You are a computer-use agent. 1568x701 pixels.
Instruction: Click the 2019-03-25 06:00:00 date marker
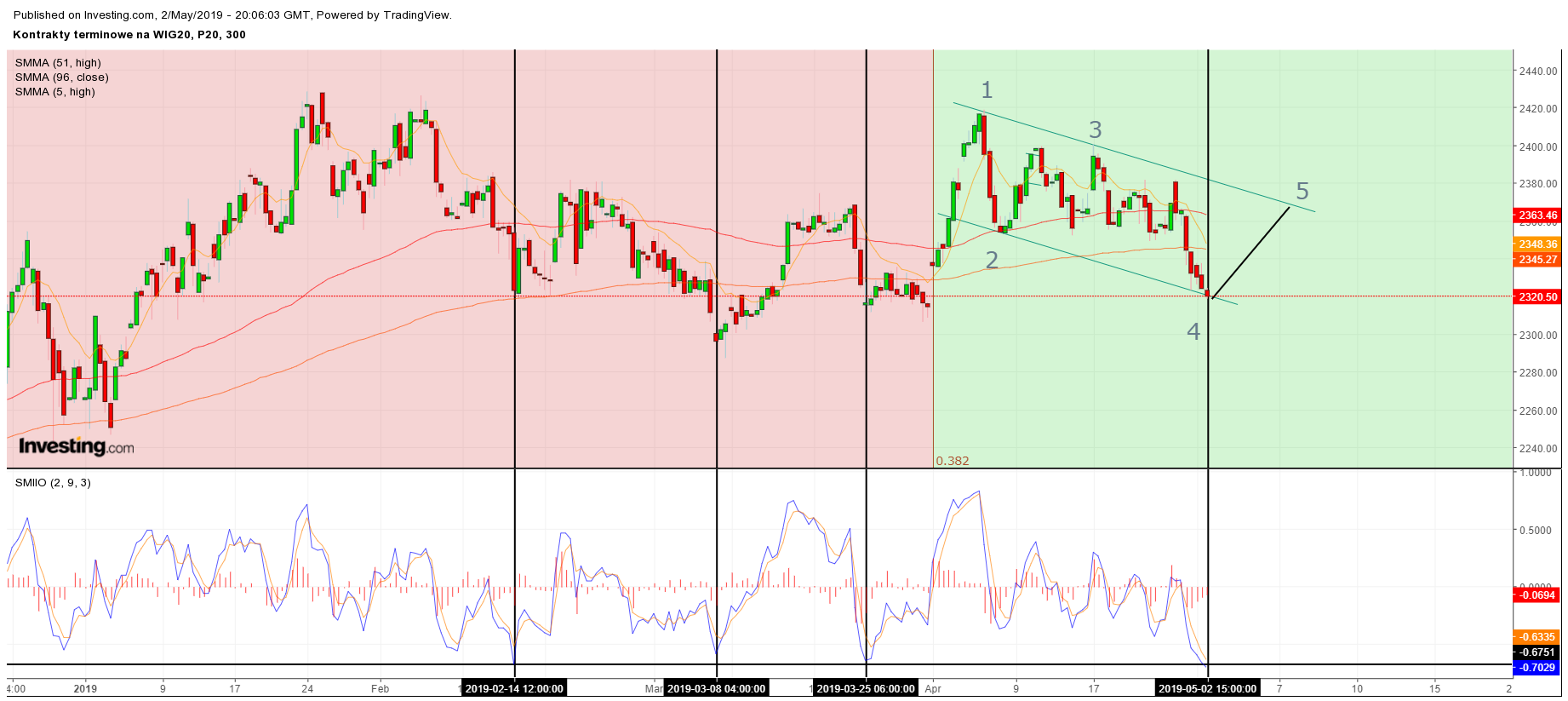866,688
